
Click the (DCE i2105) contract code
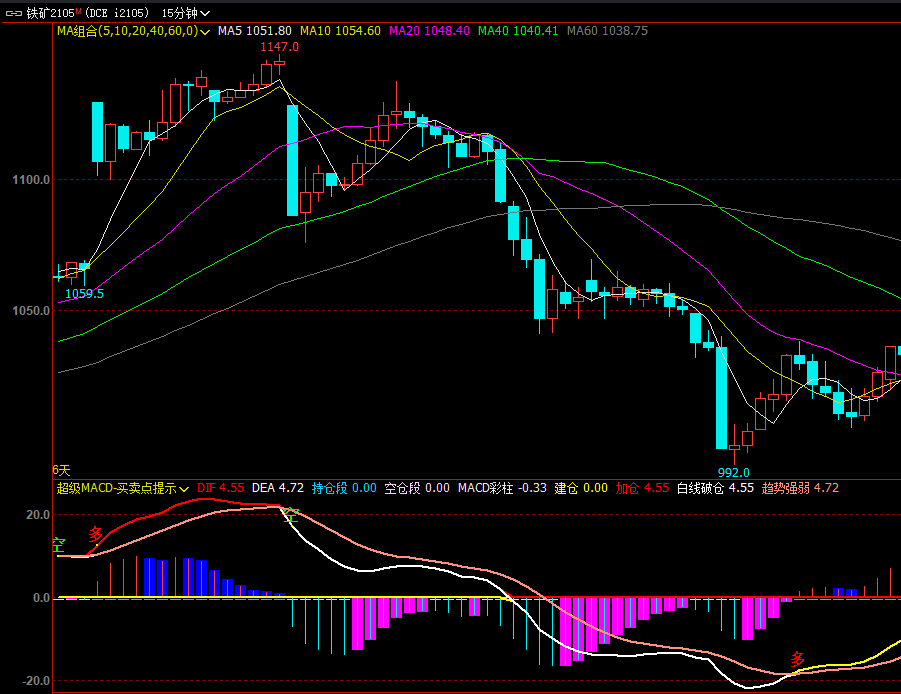pos(117,13)
